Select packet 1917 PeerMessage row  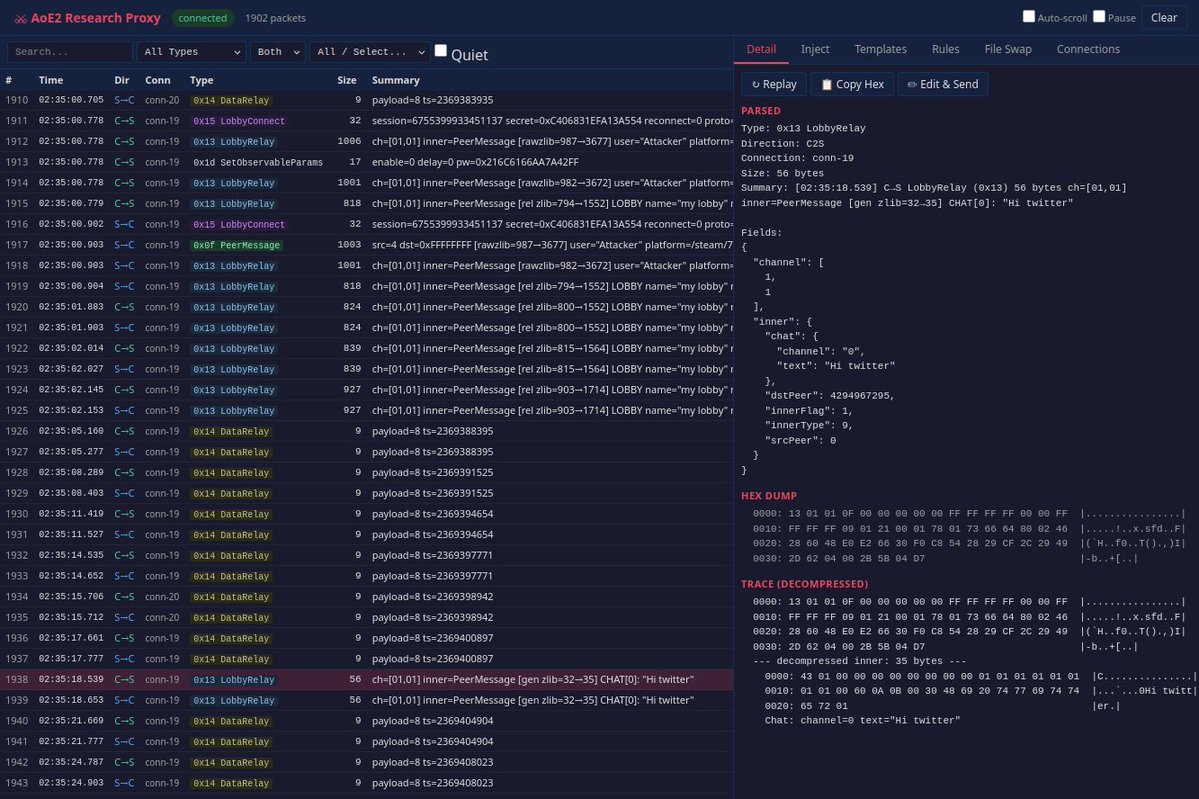[x=367, y=245]
